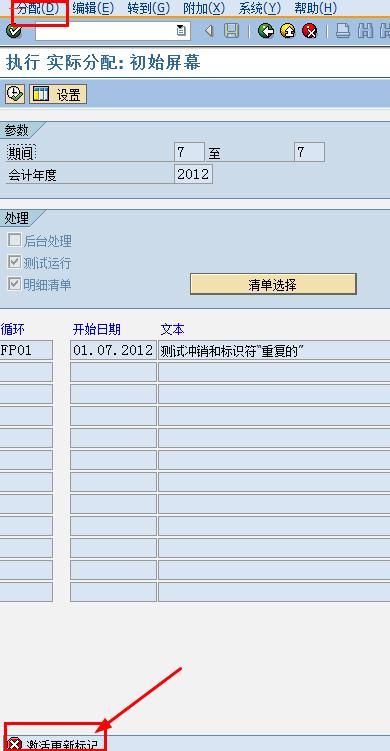Click the green Back arrow icon

(265, 32)
